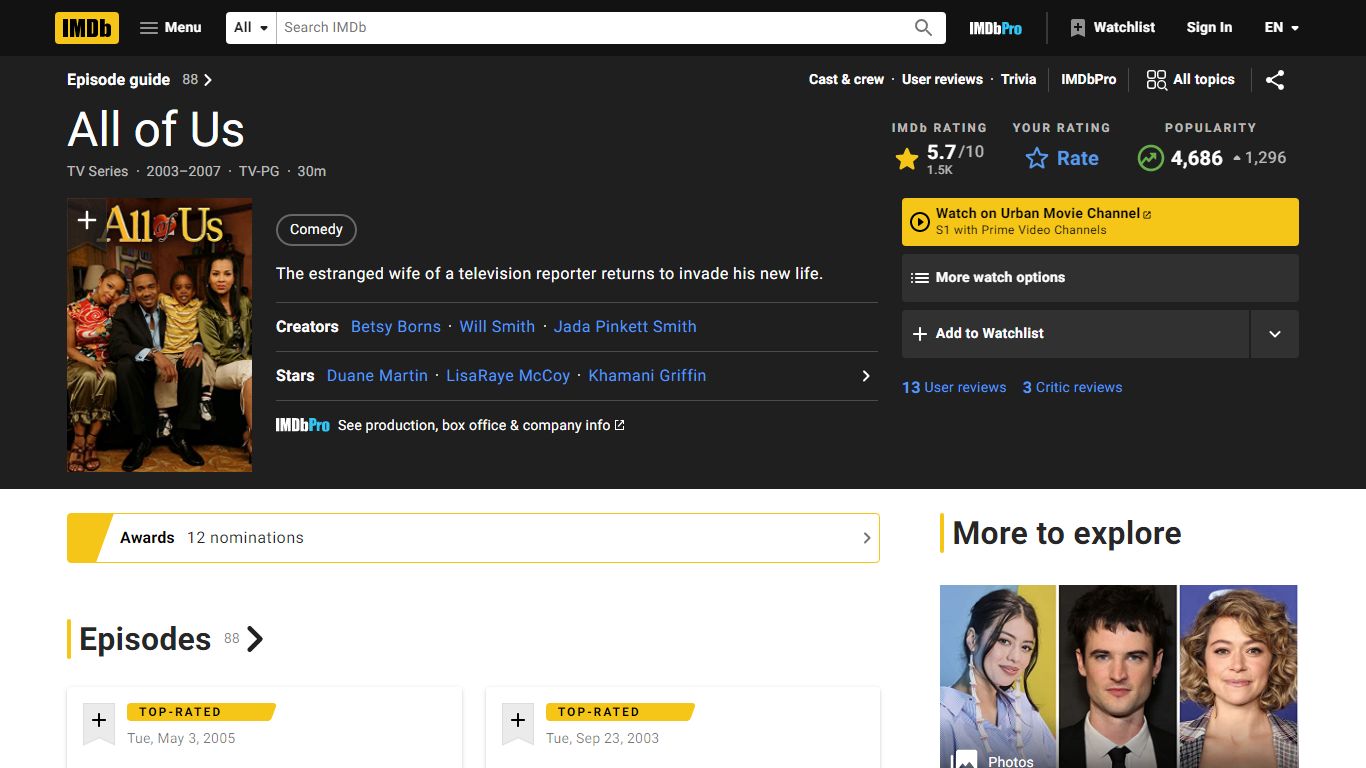This screenshot has height=768, width=1366.
Task: Click the TV-PG rating label
Action: (x=259, y=171)
